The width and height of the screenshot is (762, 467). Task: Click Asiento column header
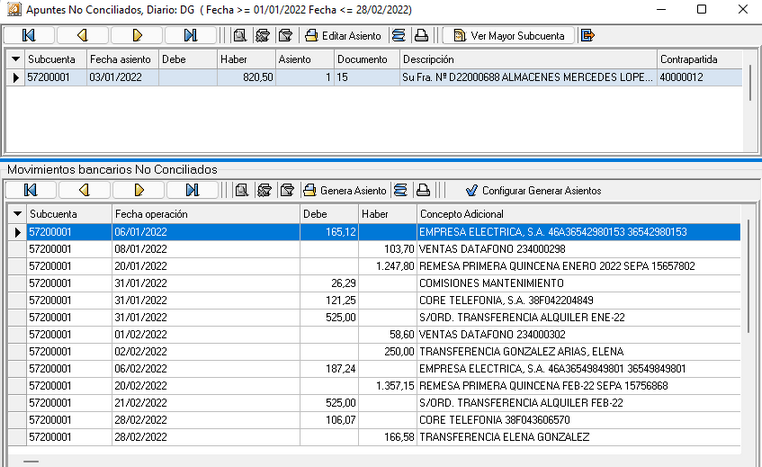pos(305,59)
